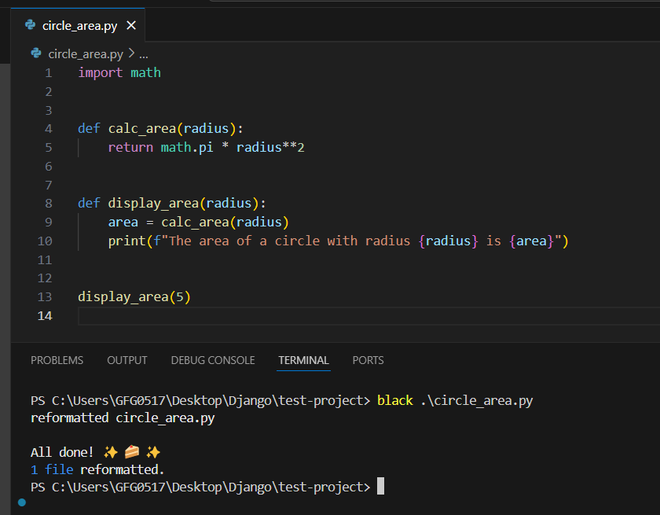
Task: Click line number 1 in the gutter
Action: (x=48, y=73)
